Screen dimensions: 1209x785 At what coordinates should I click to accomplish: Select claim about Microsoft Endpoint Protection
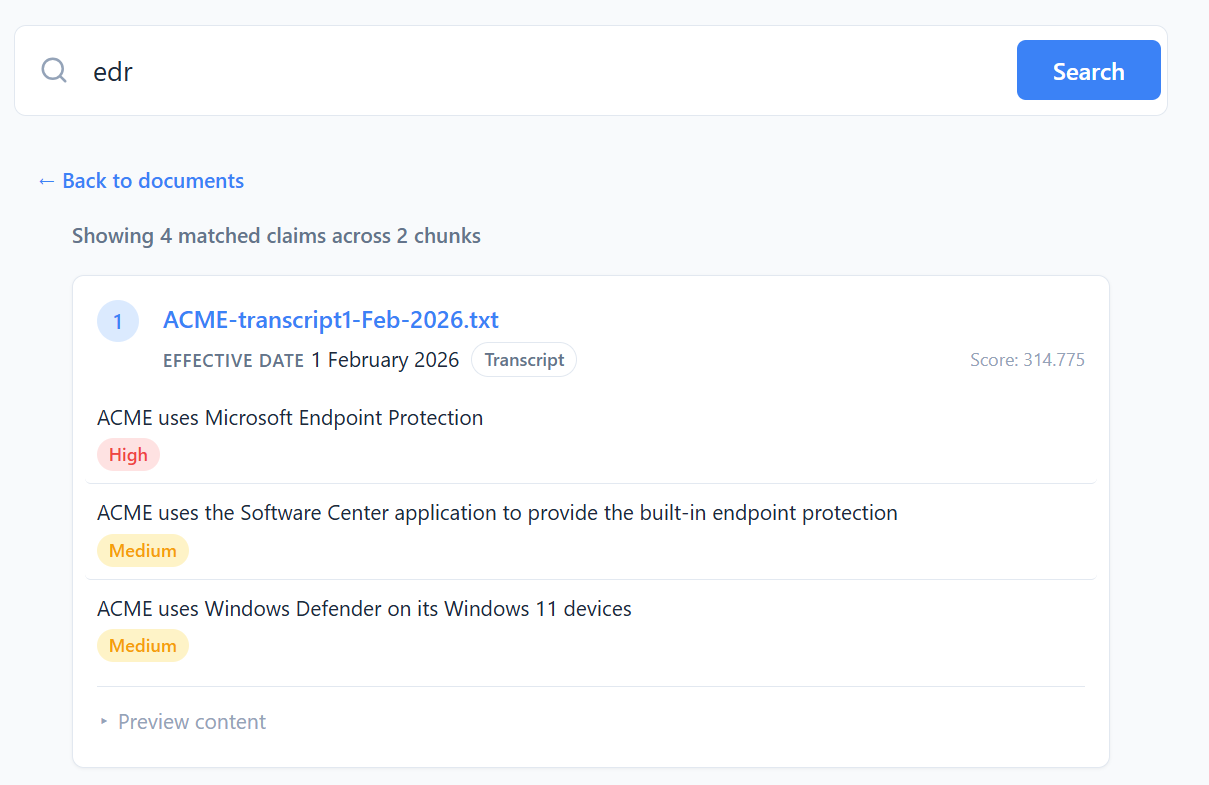point(290,418)
